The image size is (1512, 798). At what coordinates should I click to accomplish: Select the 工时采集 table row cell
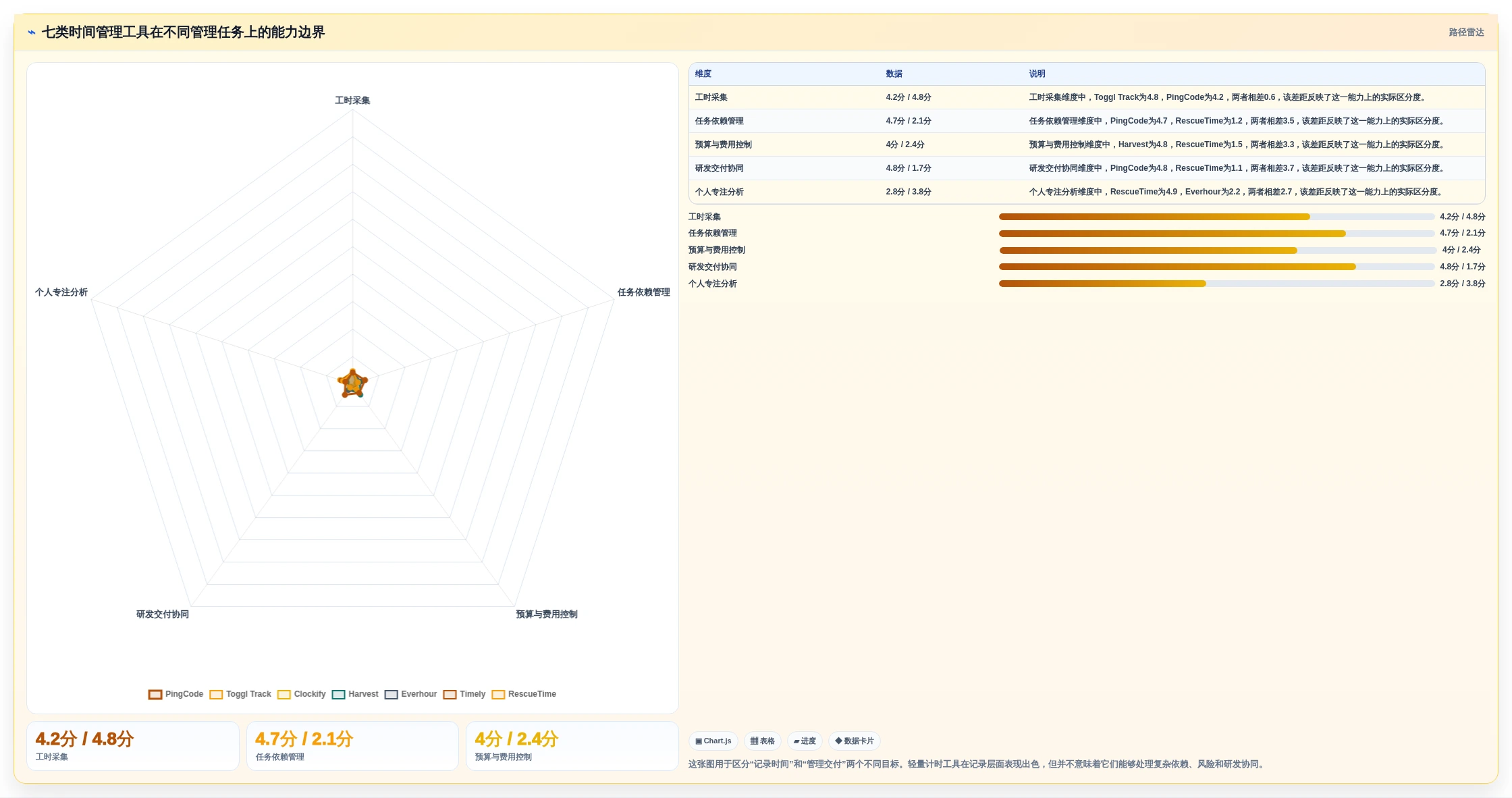click(711, 97)
